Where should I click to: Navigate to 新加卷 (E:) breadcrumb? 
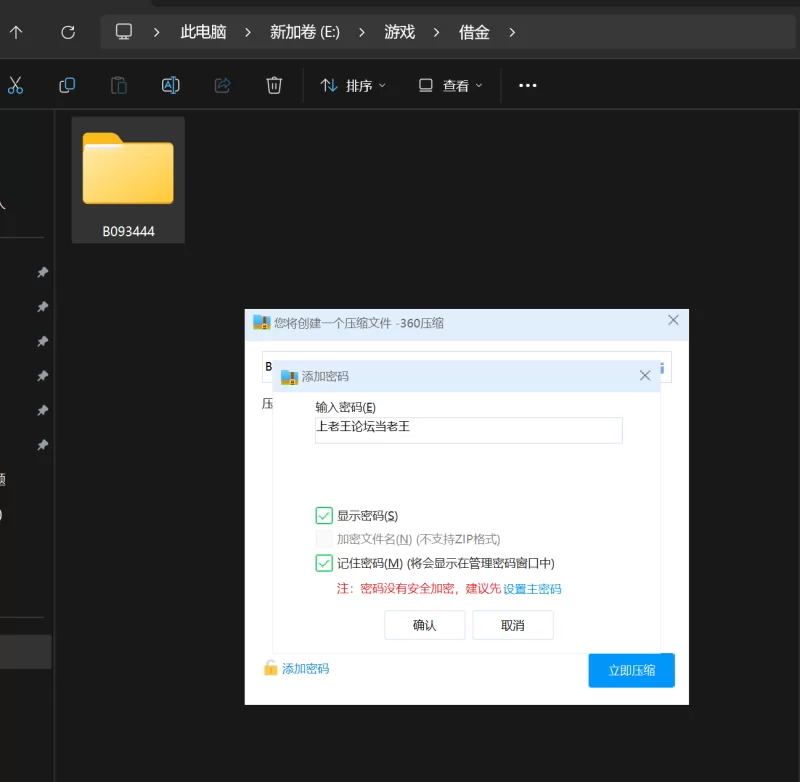305,32
